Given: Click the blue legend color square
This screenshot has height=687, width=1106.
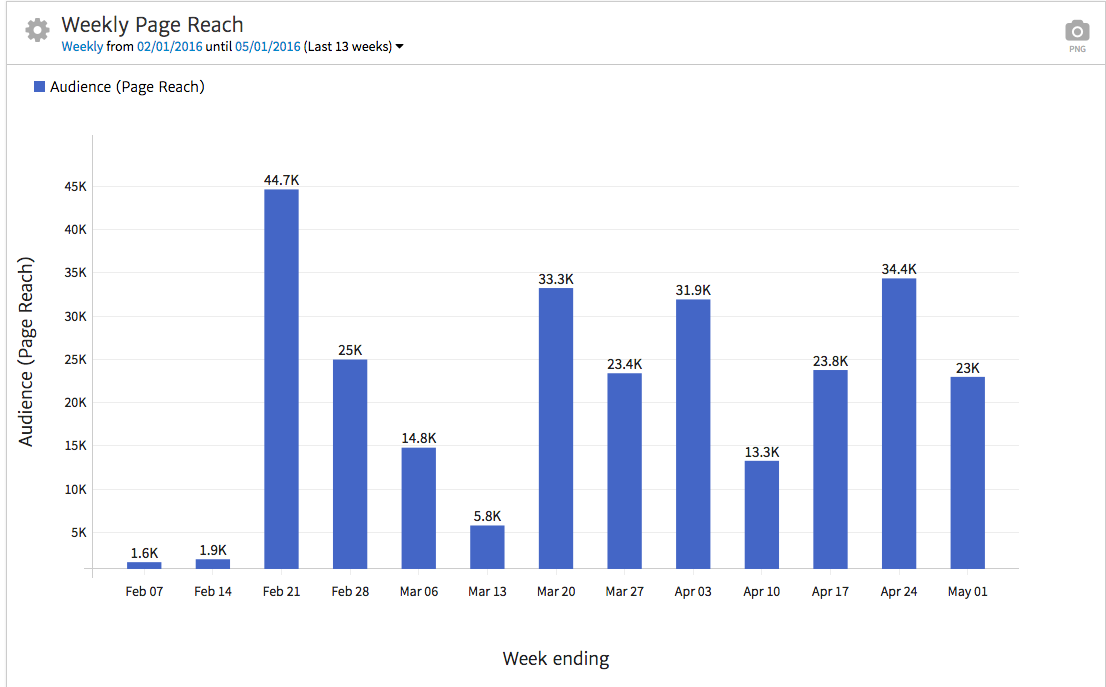Looking at the screenshot, I should [x=40, y=87].
